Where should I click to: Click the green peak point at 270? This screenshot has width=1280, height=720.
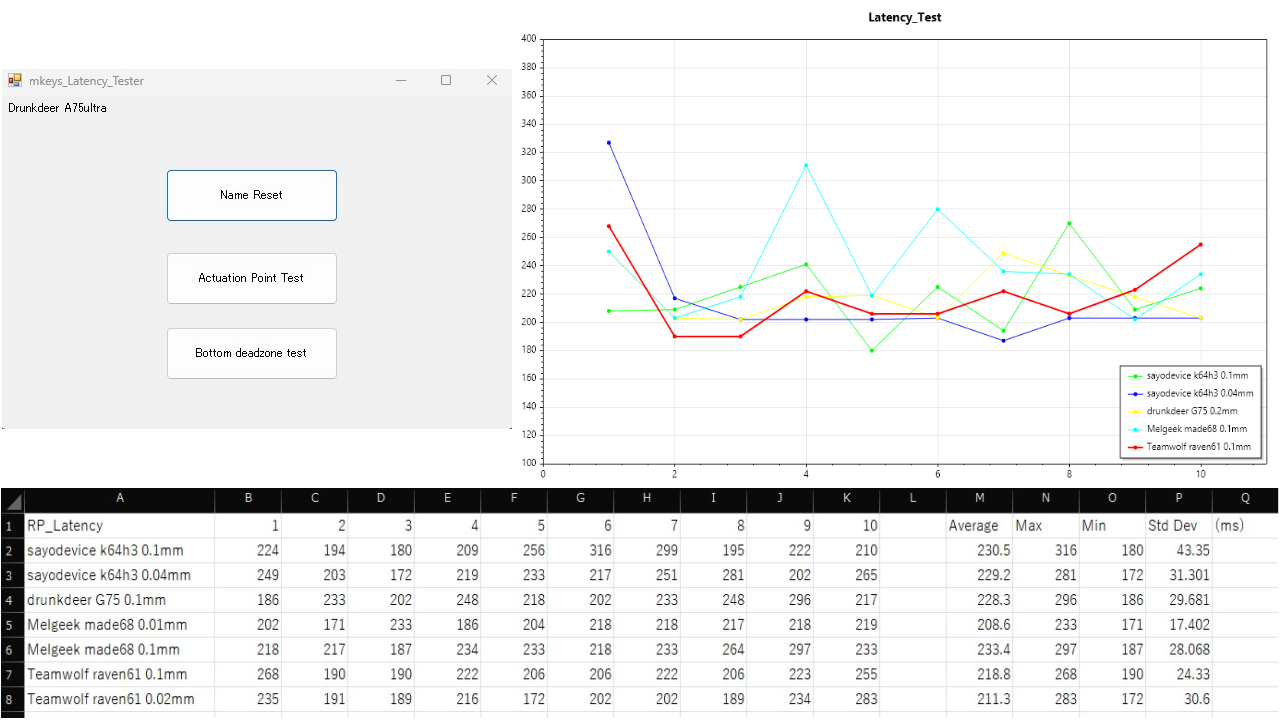(x=1069, y=223)
